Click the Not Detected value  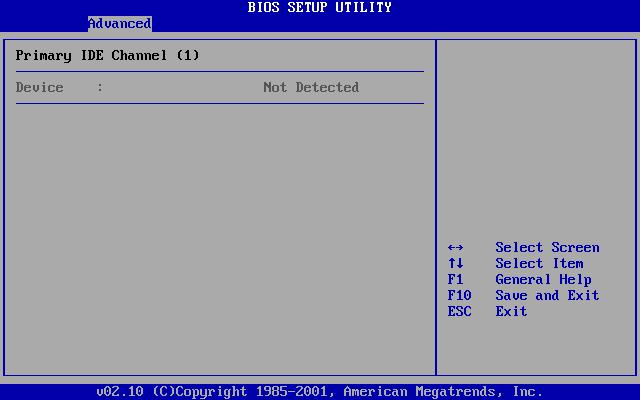(311, 87)
